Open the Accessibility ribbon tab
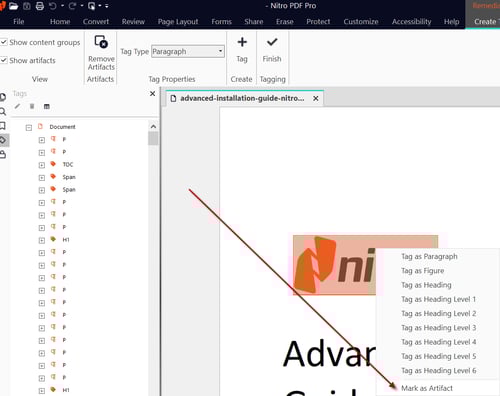 (412, 22)
